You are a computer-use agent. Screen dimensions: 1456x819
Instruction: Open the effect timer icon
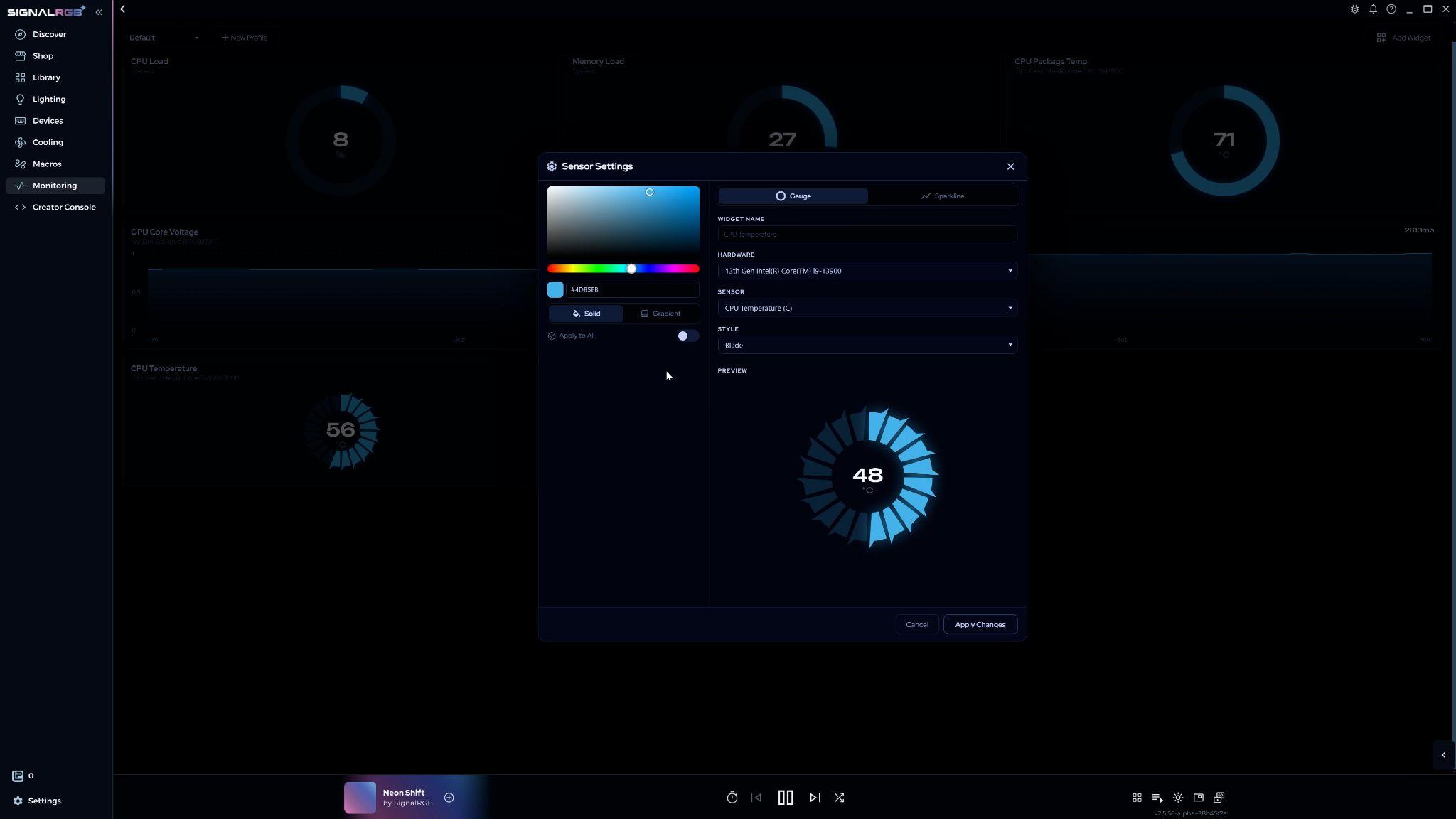(x=732, y=798)
